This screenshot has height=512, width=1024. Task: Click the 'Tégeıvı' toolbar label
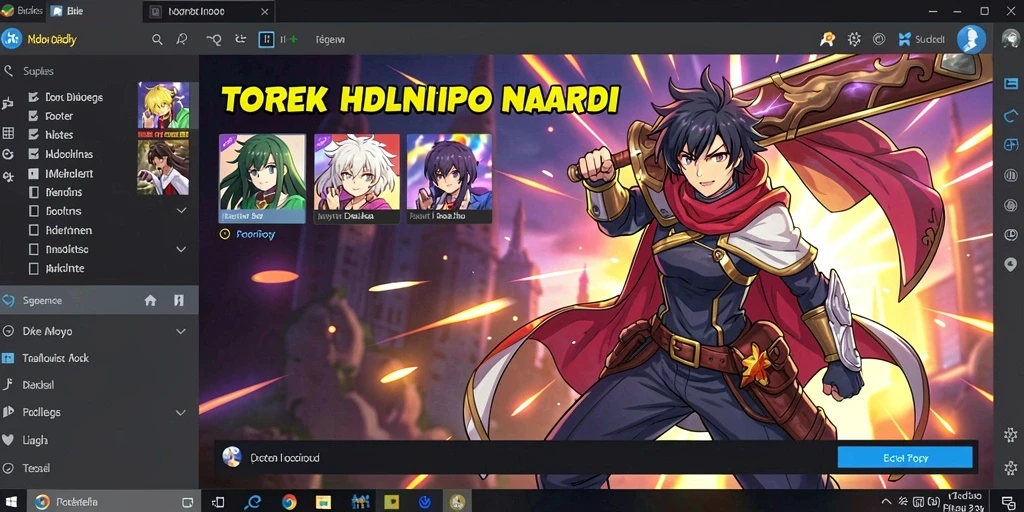coord(330,40)
